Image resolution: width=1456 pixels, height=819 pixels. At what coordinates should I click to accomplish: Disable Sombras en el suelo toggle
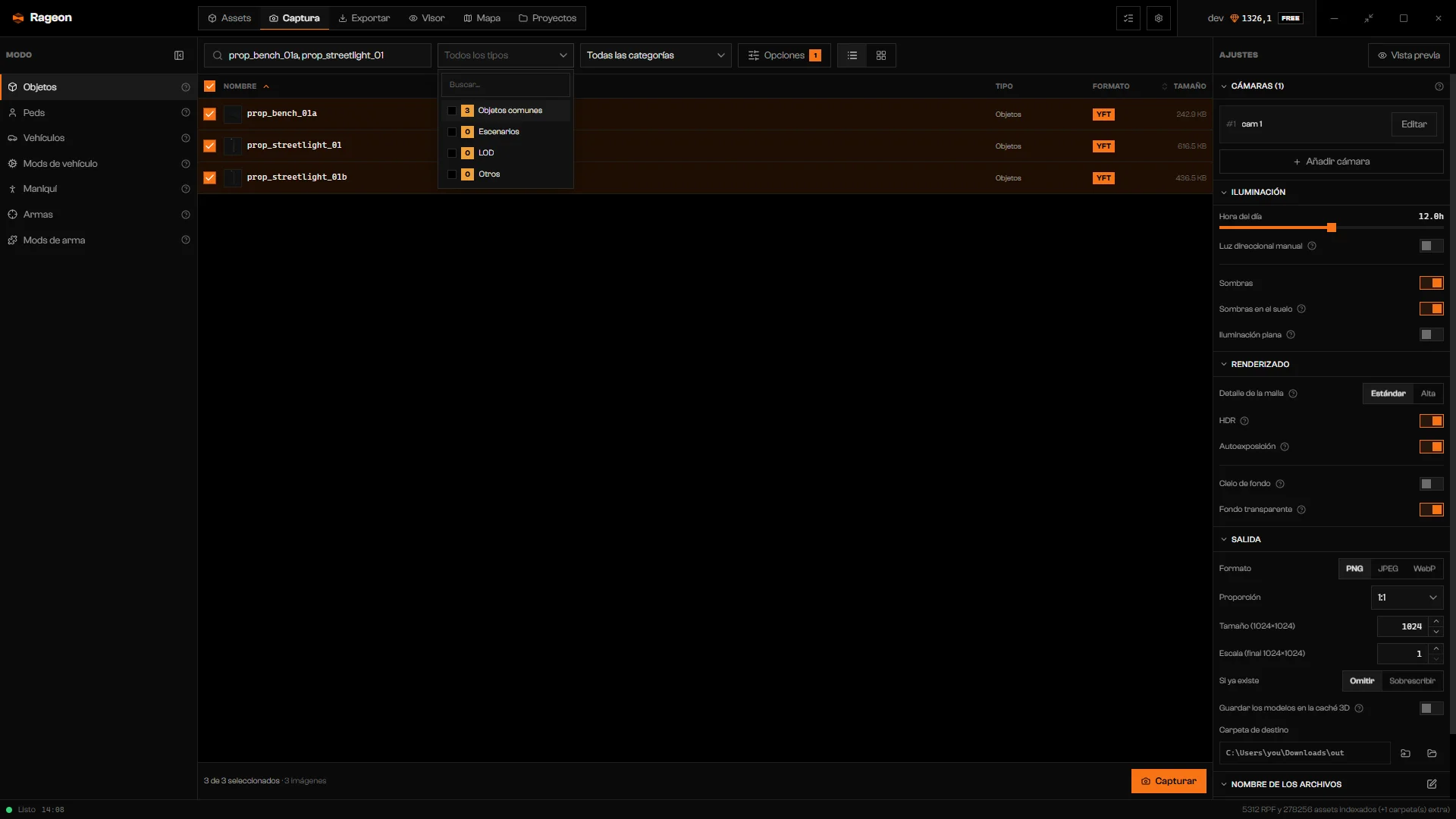point(1431,309)
